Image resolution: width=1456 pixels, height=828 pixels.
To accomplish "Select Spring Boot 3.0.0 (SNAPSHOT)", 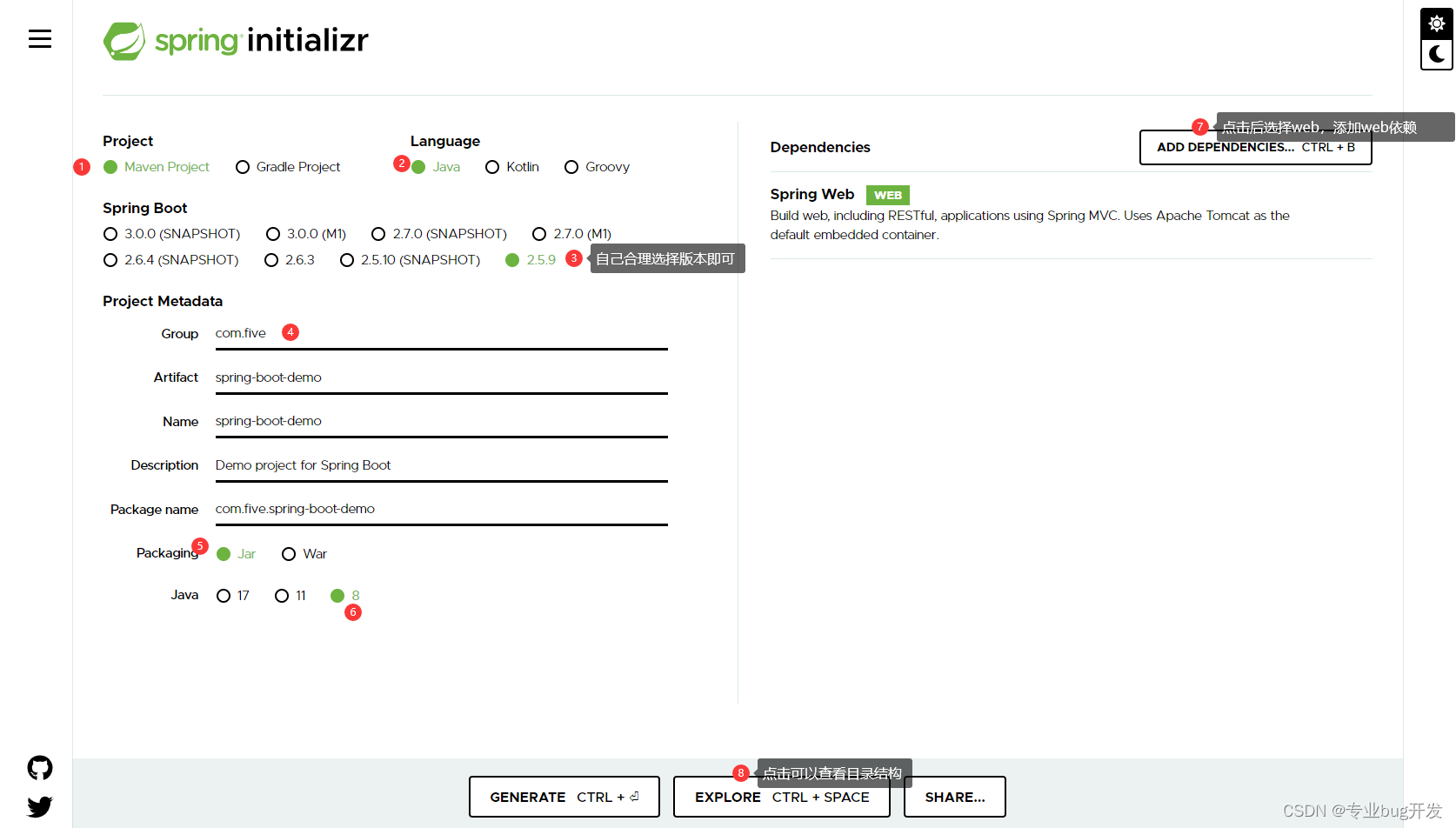I will (171, 234).
